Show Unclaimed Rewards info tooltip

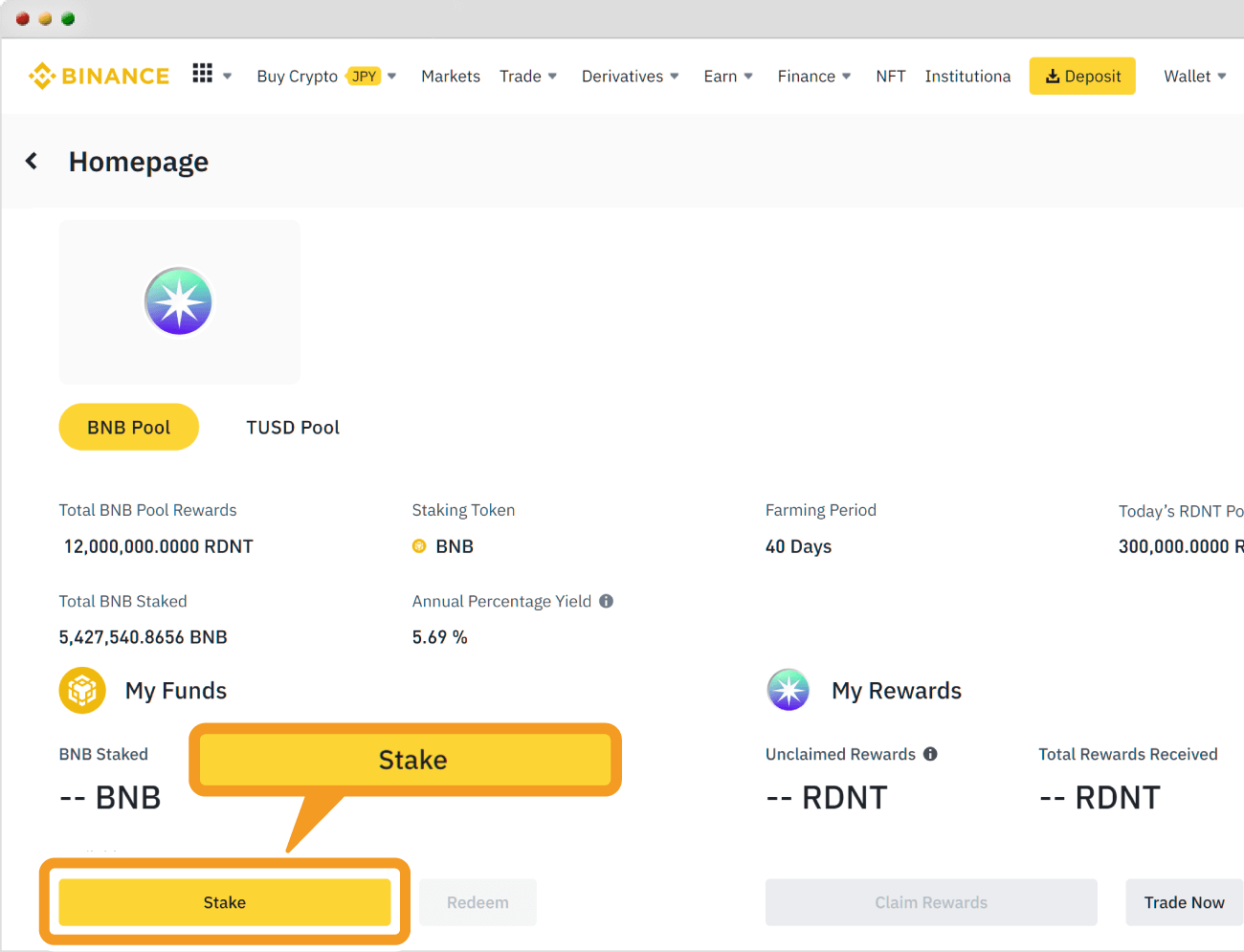(x=930, y=754)
